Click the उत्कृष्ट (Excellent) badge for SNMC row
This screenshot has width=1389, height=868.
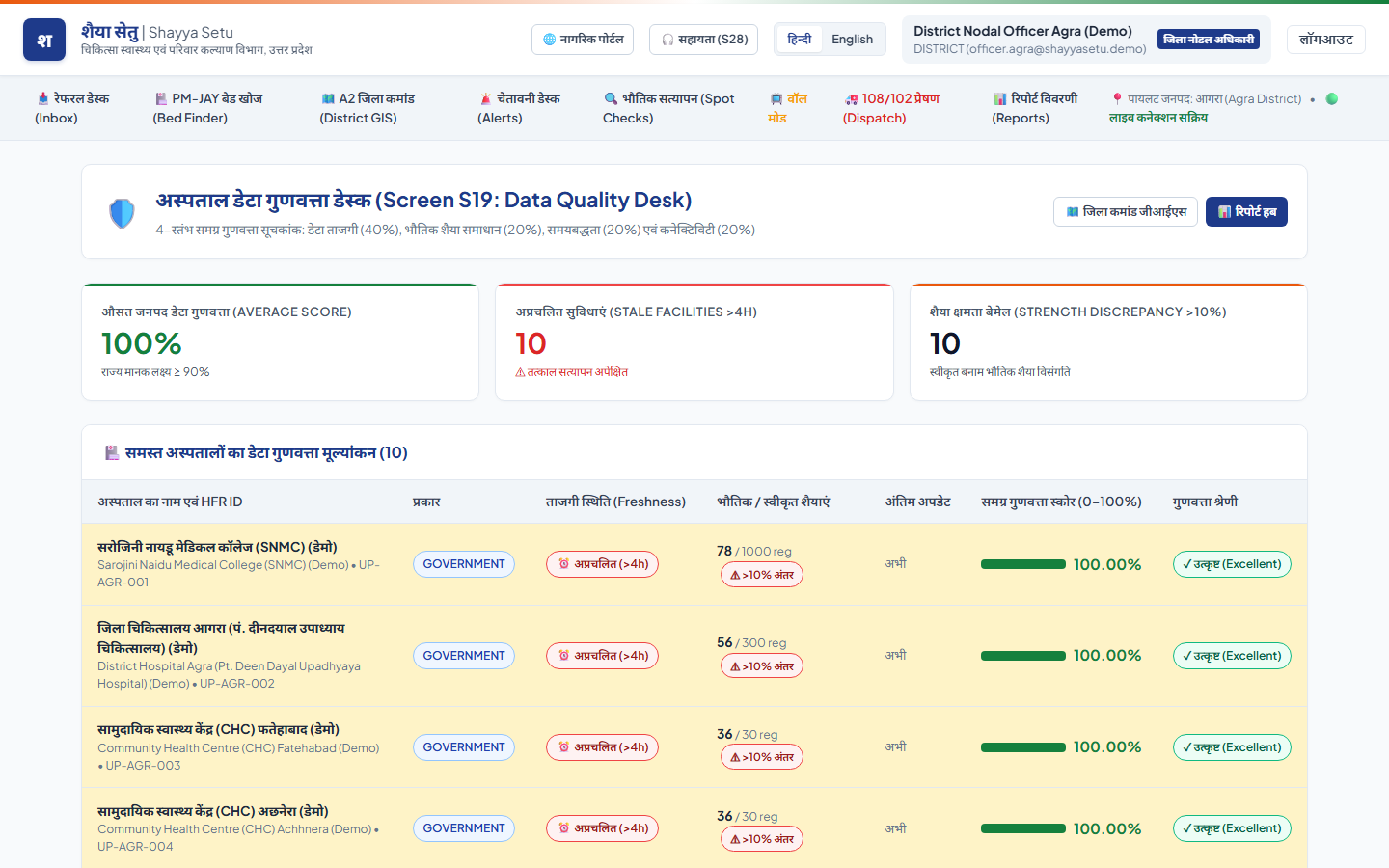(1232, 564)
